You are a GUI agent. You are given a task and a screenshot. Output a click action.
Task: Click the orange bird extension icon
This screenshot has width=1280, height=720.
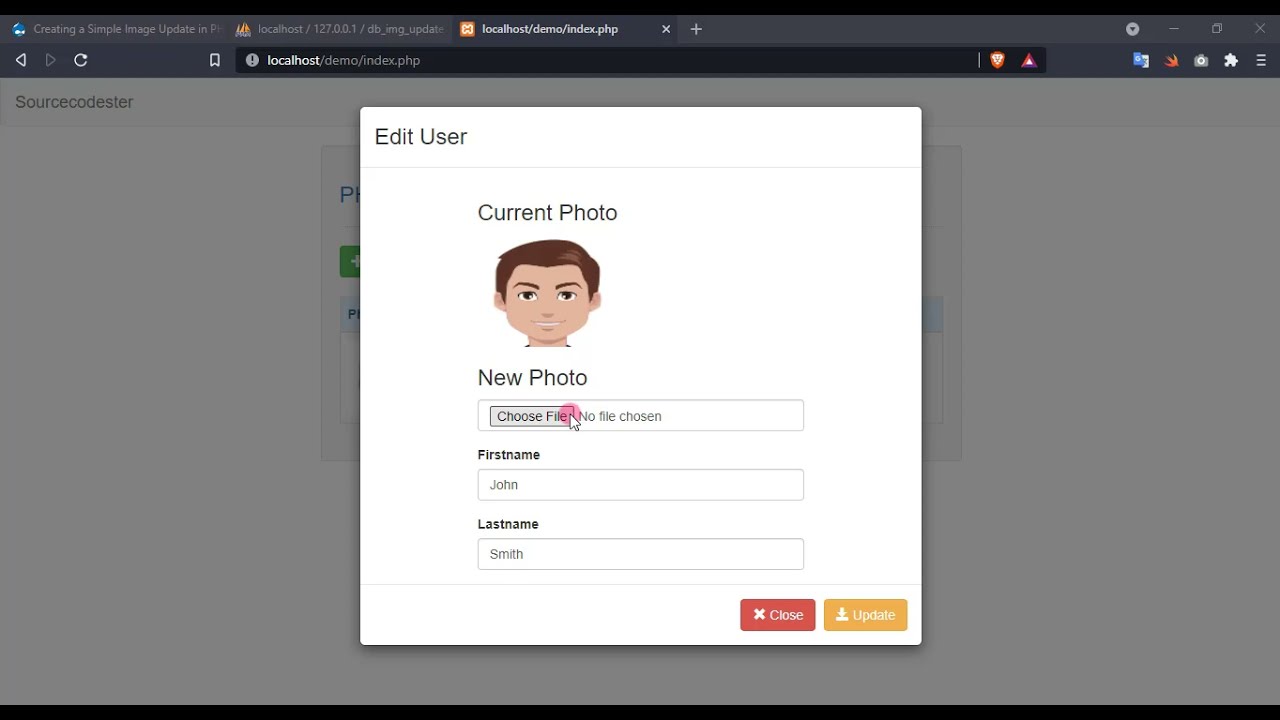coord(1171,61)
